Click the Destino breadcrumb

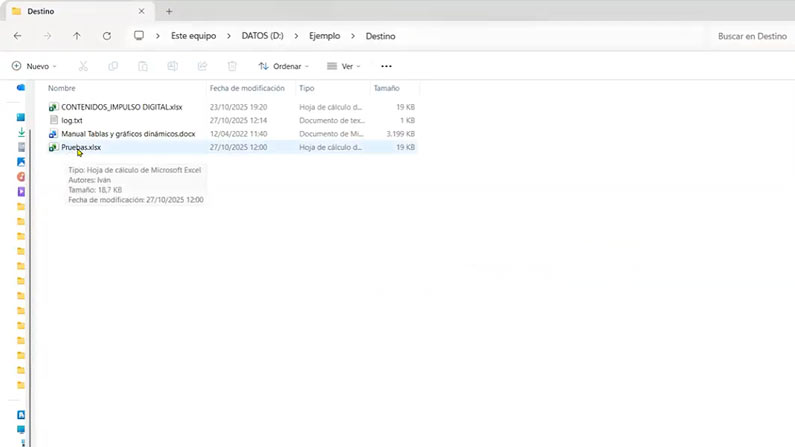pyautogui.click(x=380, y=36)
